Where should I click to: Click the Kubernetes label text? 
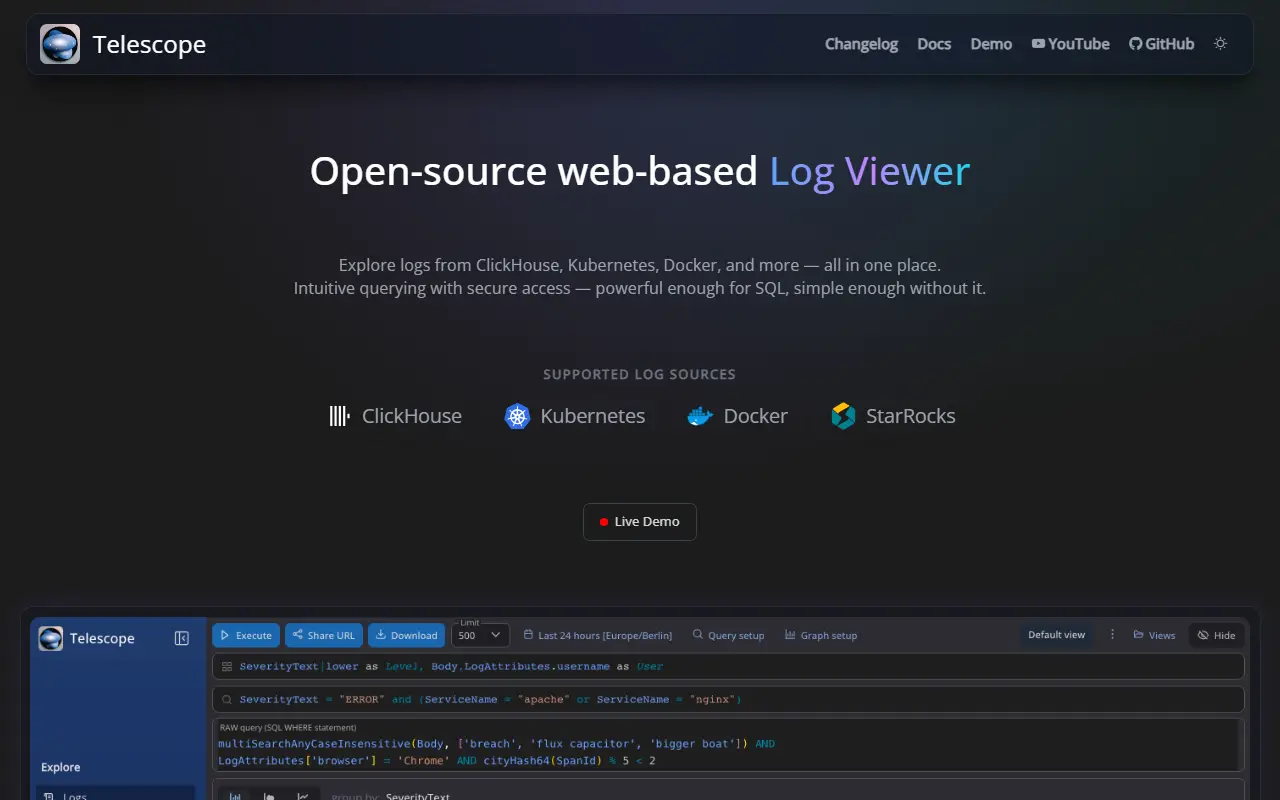pos(593,416)
